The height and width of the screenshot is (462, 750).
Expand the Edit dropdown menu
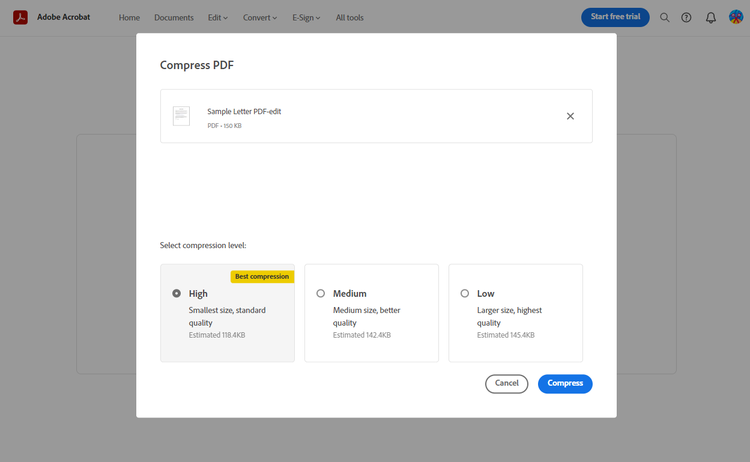tap(218, 18)
